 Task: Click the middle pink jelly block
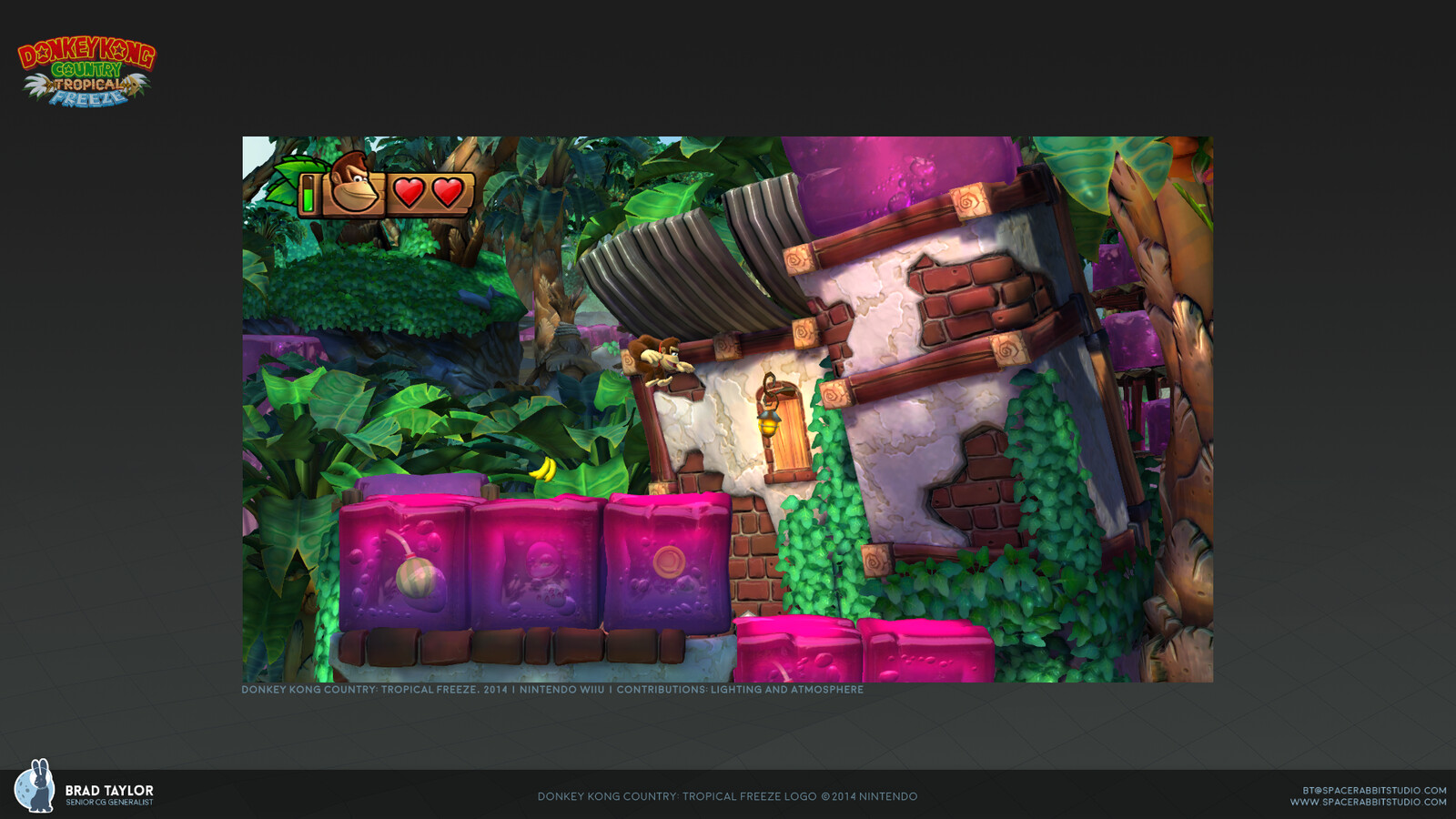[x=536, y=564]
